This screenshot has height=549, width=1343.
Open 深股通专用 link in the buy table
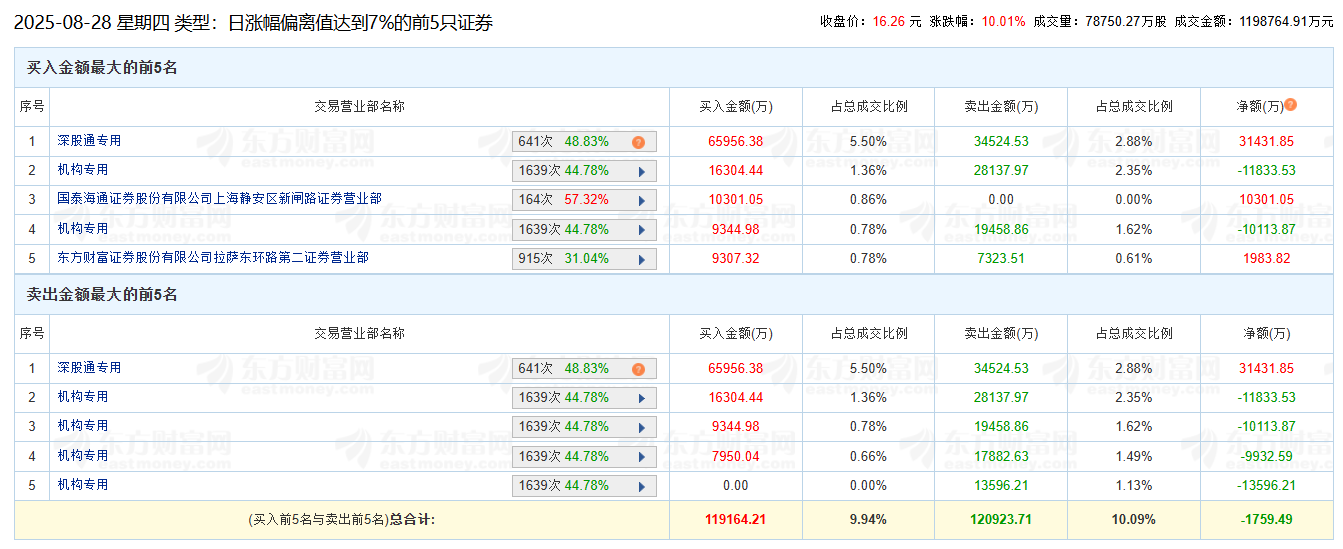pyautogui.click(x=89, y=141)
